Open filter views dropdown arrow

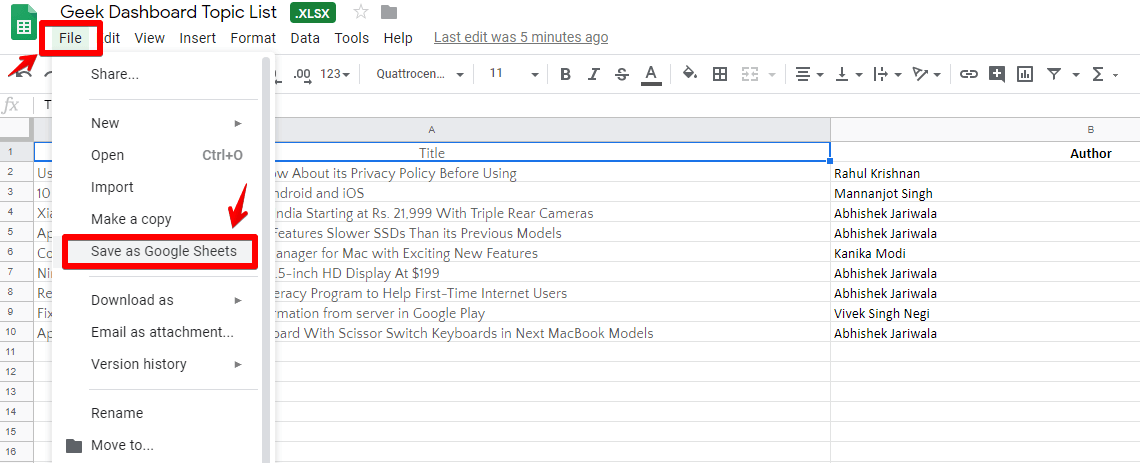[1075, 75]
